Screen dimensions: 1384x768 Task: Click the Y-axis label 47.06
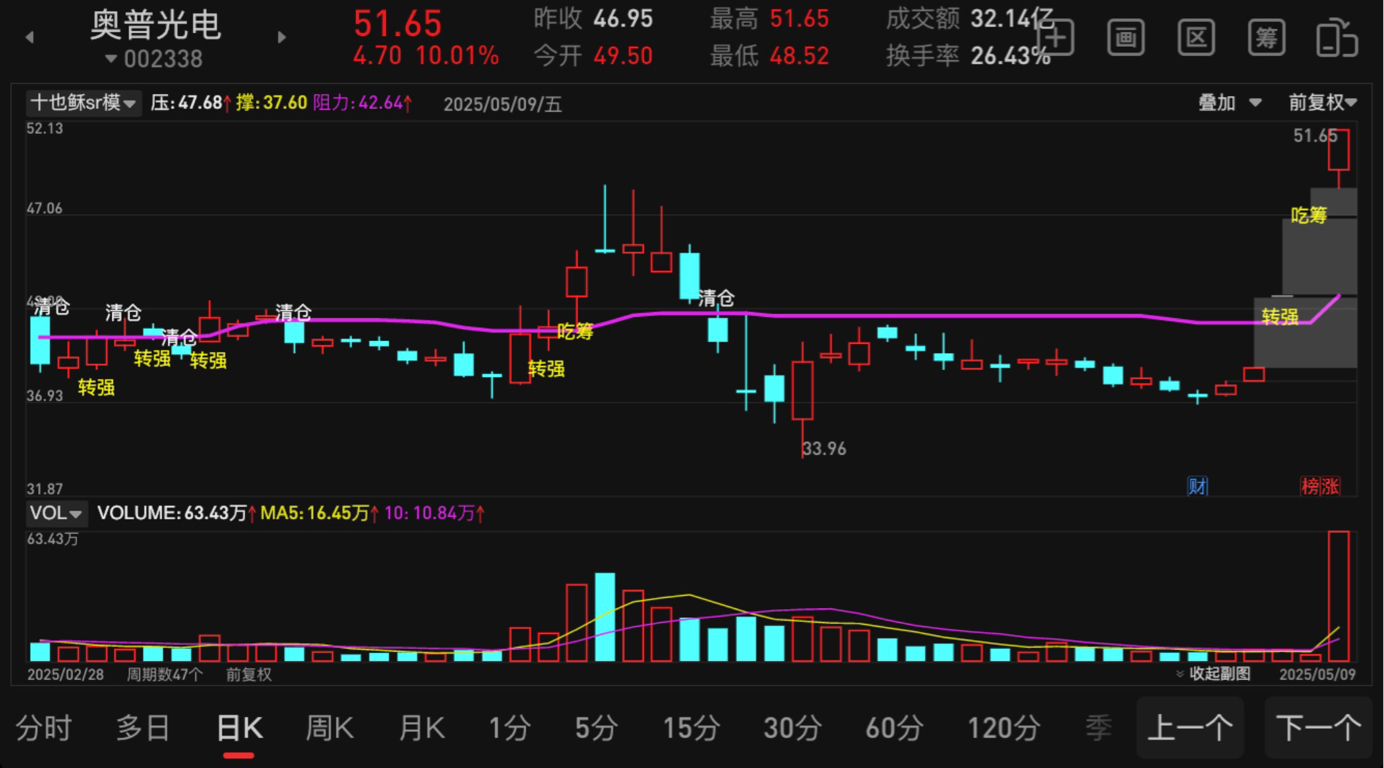44,208
